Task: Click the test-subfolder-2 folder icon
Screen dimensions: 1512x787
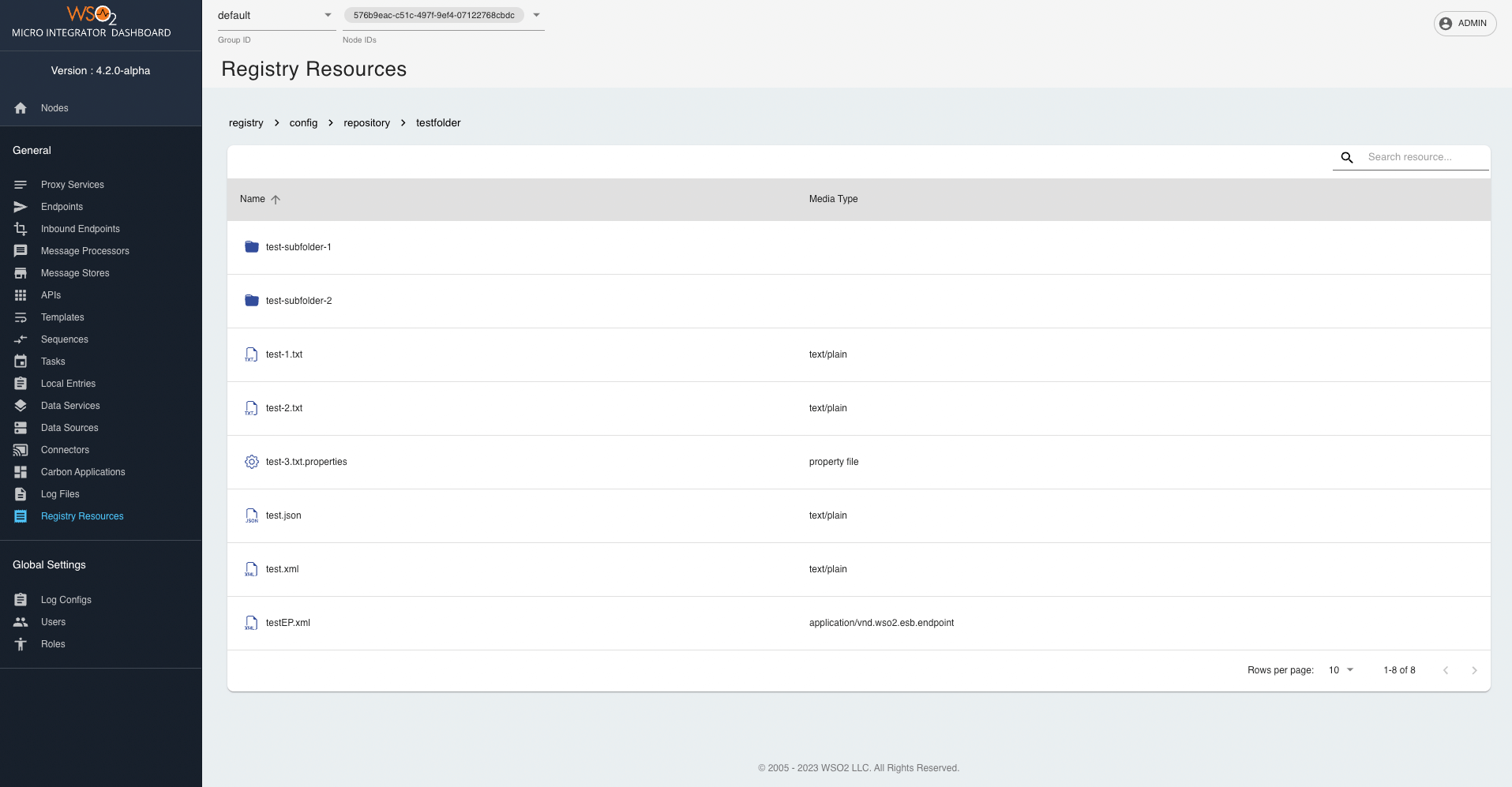Action: pos(252,301)
